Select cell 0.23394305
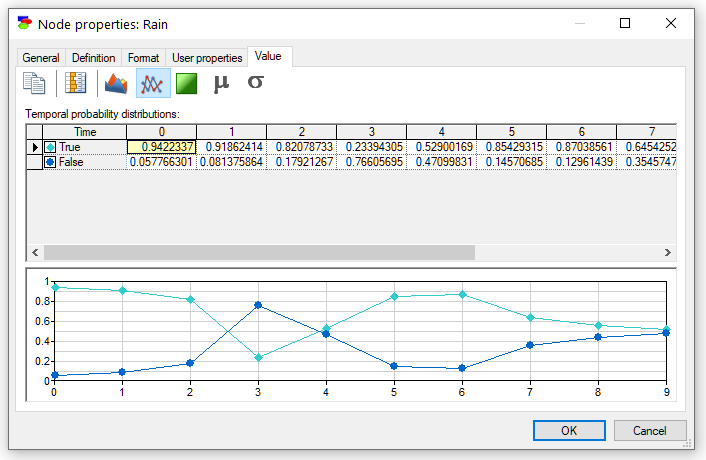 coord(371,147)
